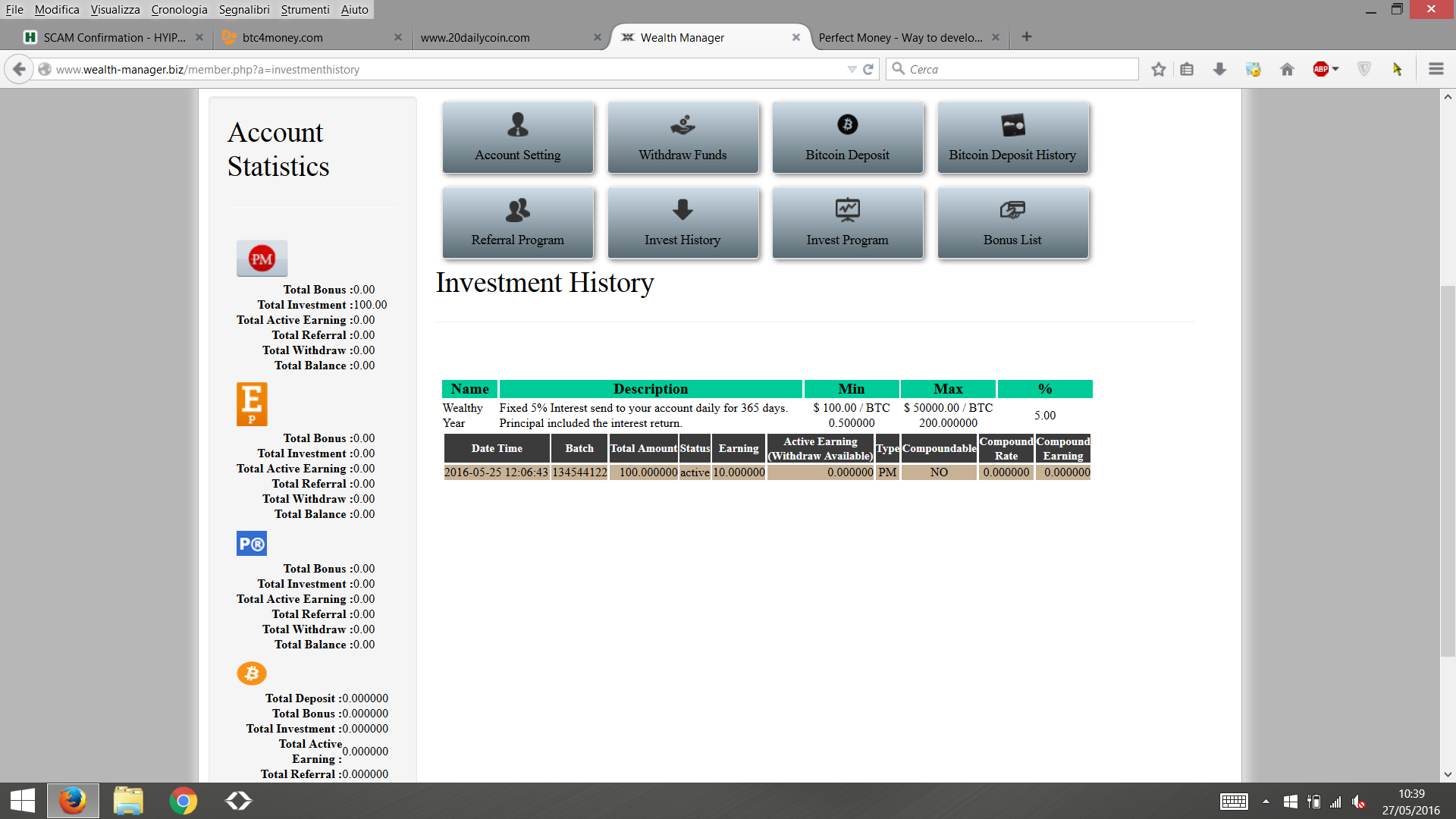
Task: Open the AdBlock Plus dropdown arrow
Action: (1335, 69)
